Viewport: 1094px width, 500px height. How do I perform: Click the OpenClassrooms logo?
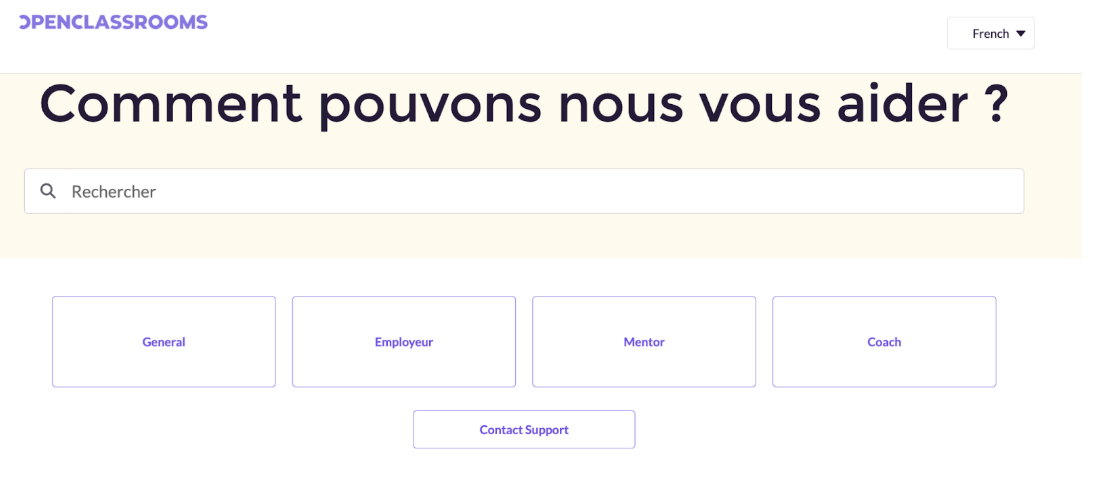(113, 22)
